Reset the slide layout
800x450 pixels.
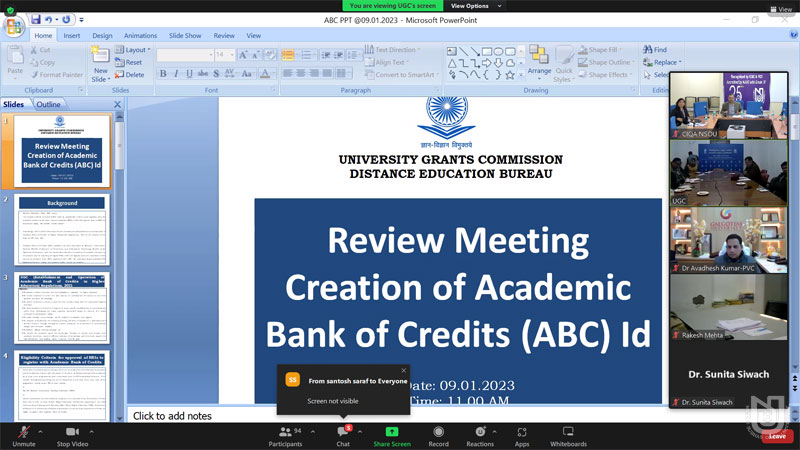[x=129, y=62]
